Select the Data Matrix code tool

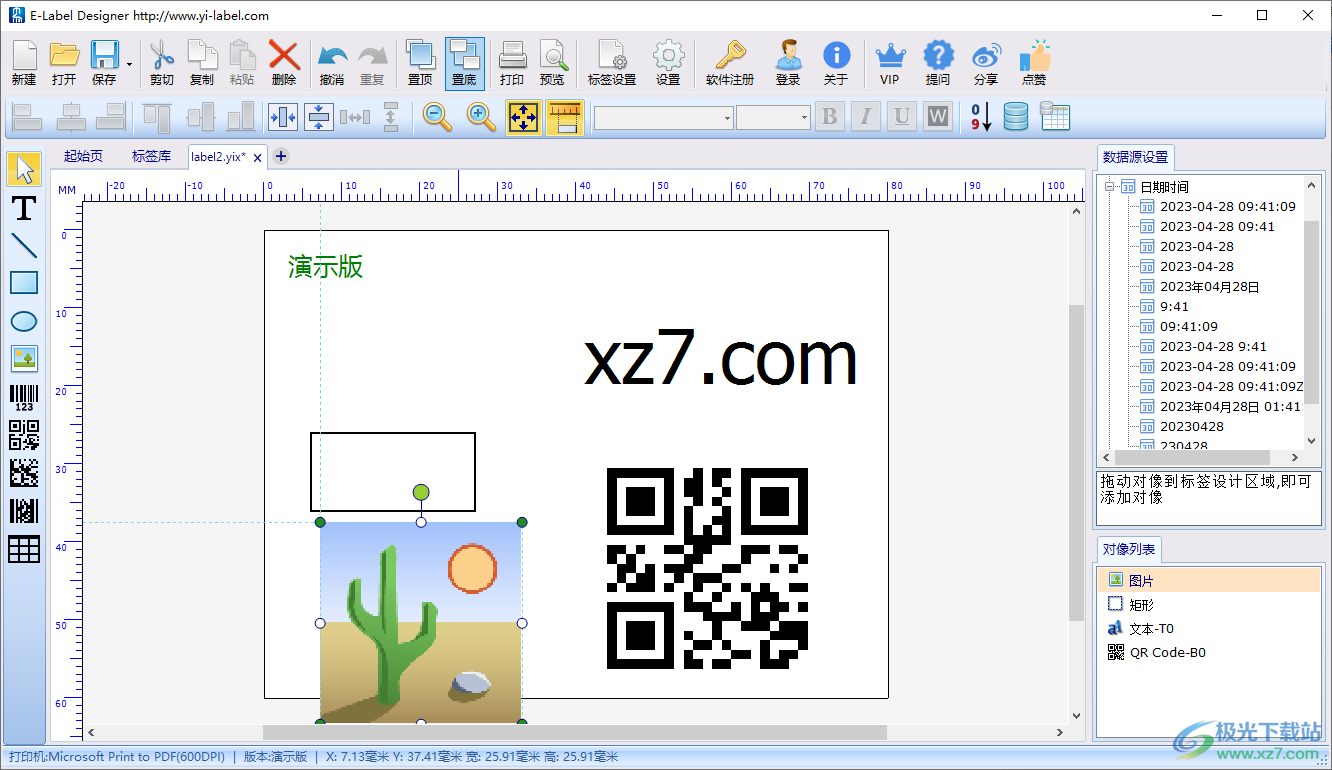24,473
